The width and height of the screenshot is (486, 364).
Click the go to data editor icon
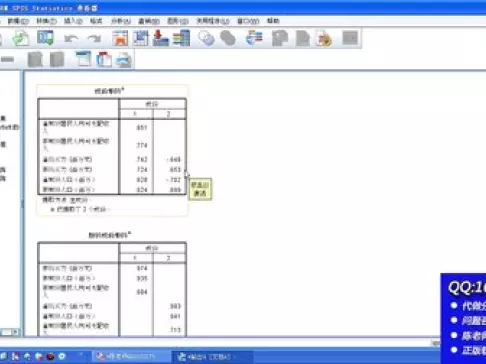(x=120, y=38)
